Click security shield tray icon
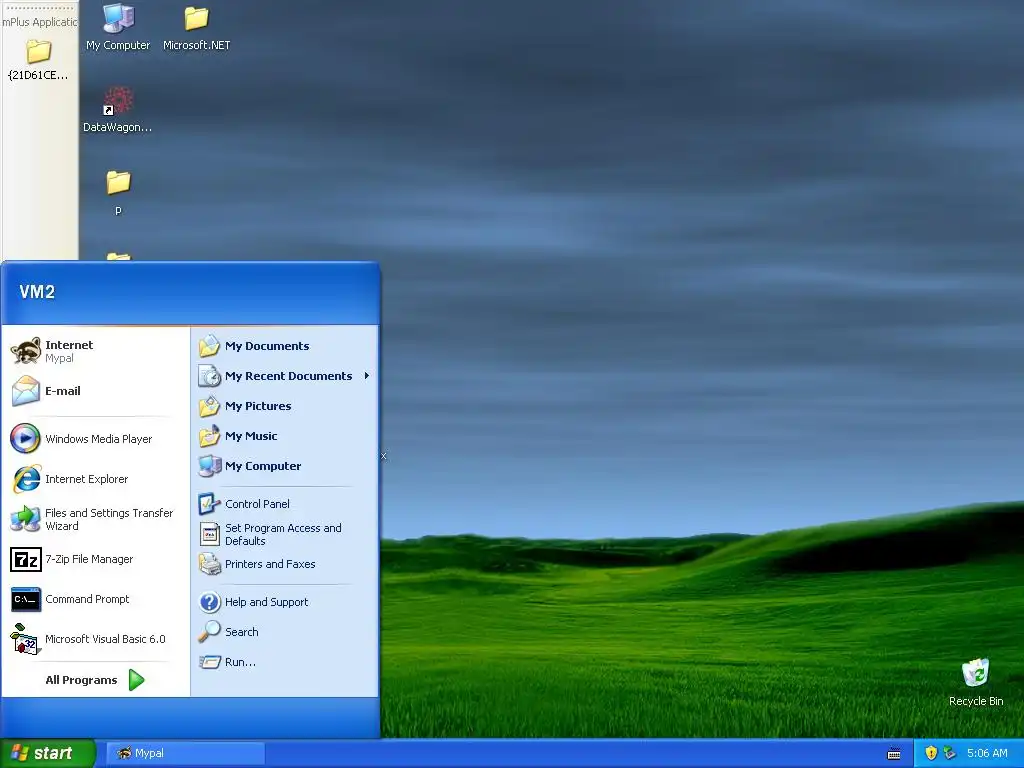1024x768 pixels. click(x=931, y=753)
